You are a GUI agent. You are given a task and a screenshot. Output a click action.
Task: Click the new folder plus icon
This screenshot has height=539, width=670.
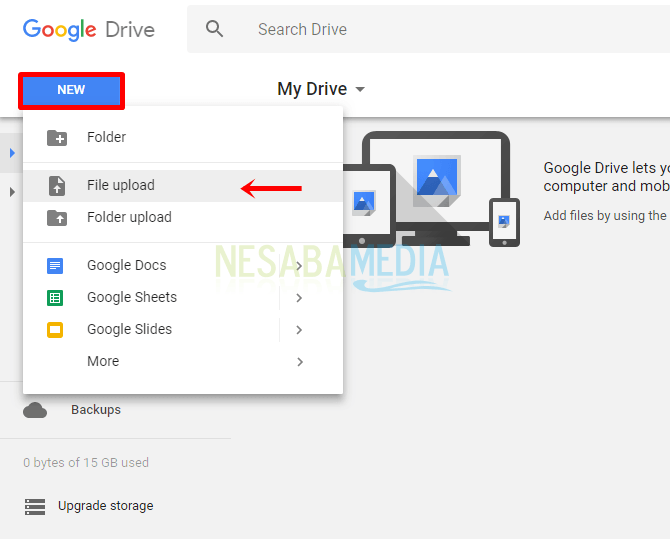(57, 138)
